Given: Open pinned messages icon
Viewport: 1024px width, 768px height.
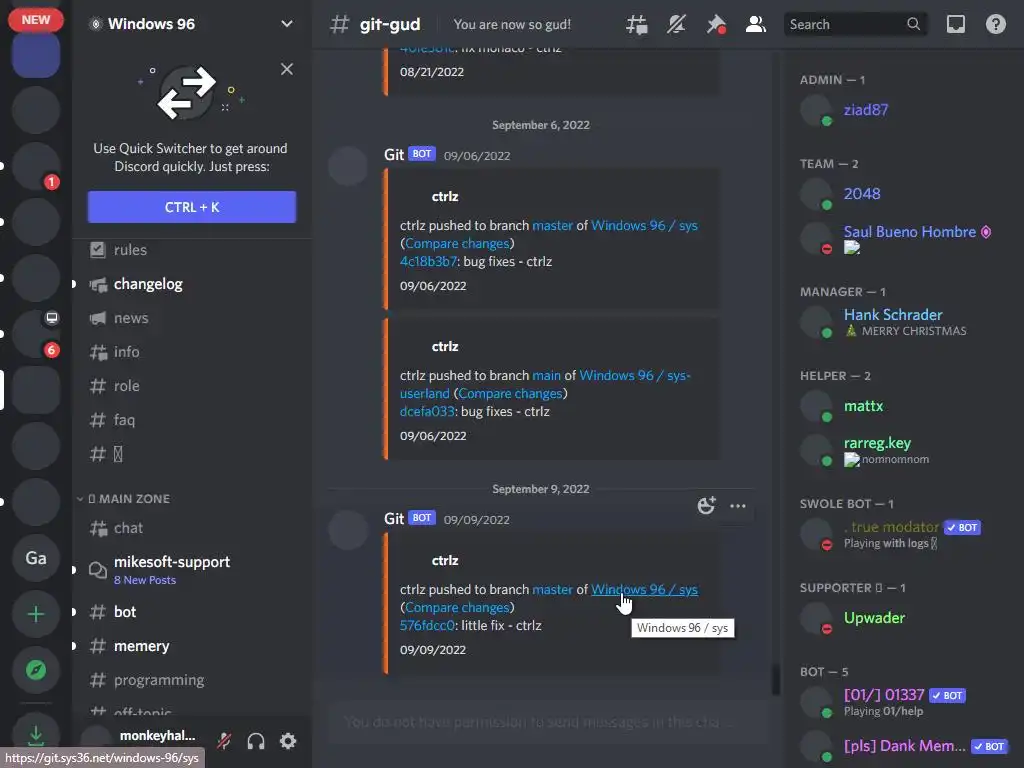Looking at the screenshot, I should [716, 25].
